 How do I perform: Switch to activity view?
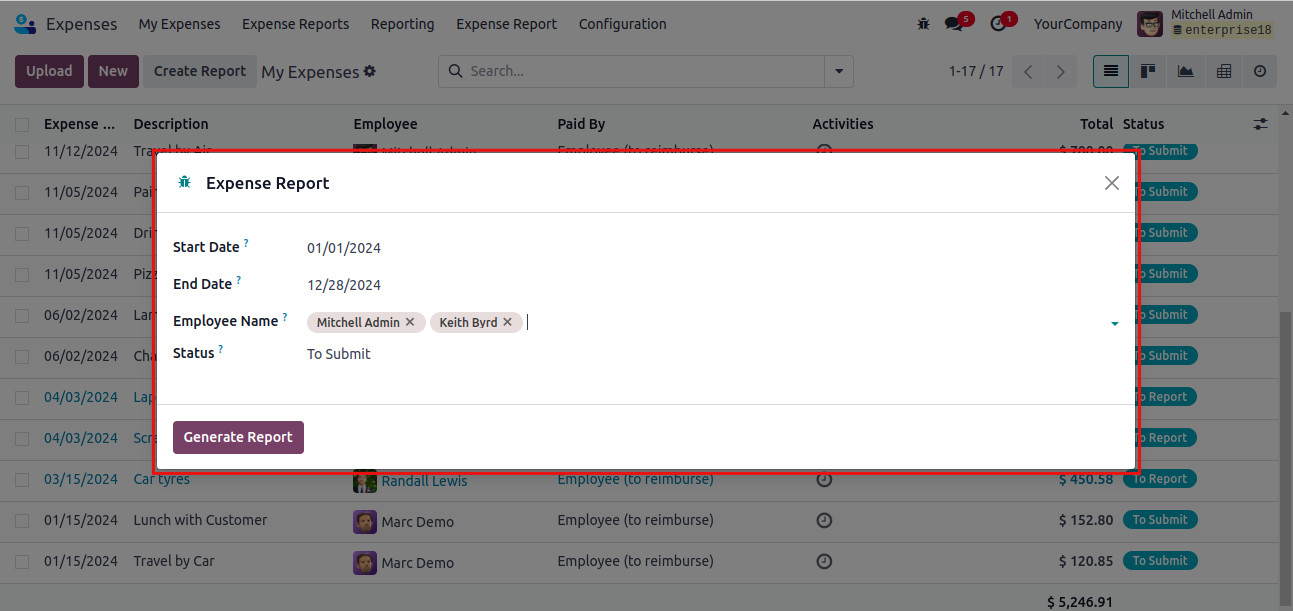[1260, 71]
